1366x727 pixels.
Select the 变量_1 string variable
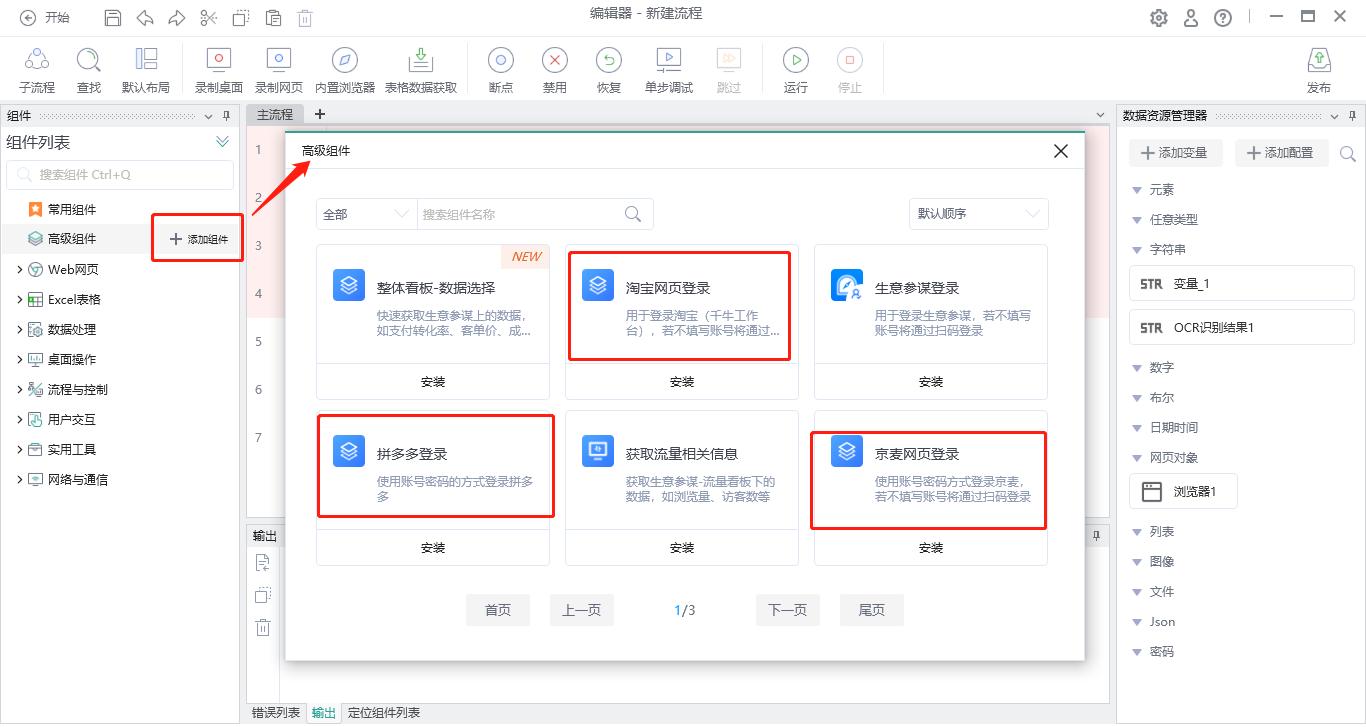[x=1242, y=284]
